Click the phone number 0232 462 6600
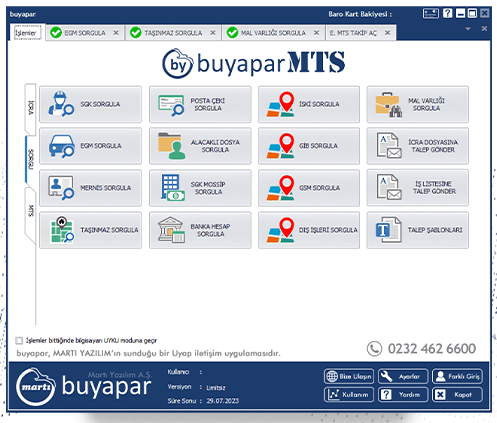This screenshot has width=497, height=423. 432,349
